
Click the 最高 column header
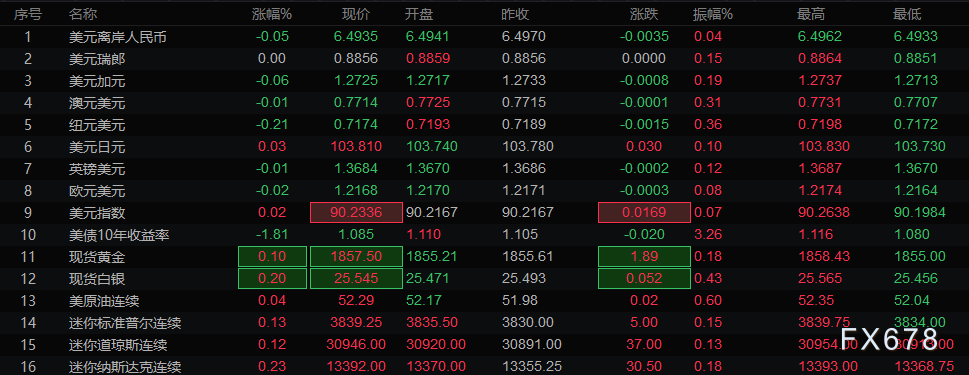click(811, 14)
